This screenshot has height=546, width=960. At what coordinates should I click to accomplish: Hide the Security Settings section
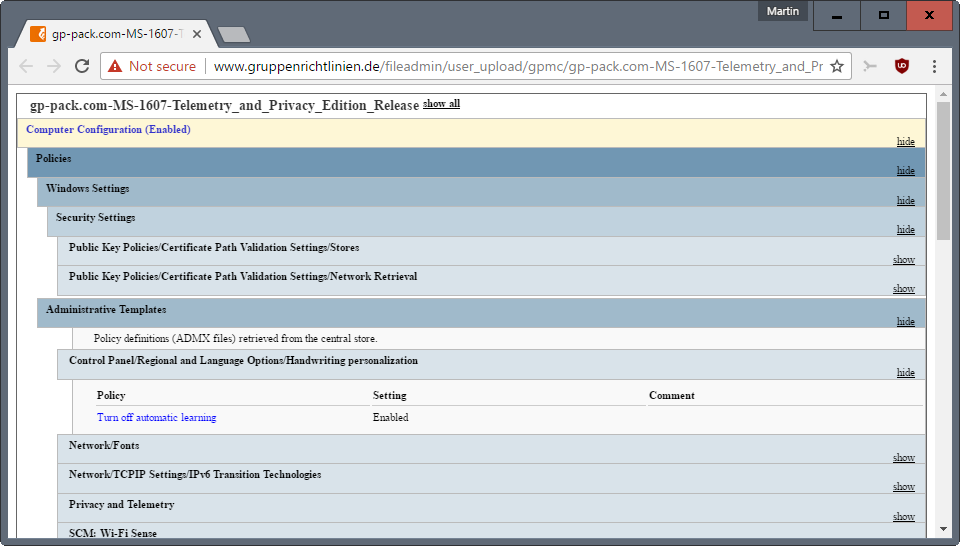coord(906,230)
